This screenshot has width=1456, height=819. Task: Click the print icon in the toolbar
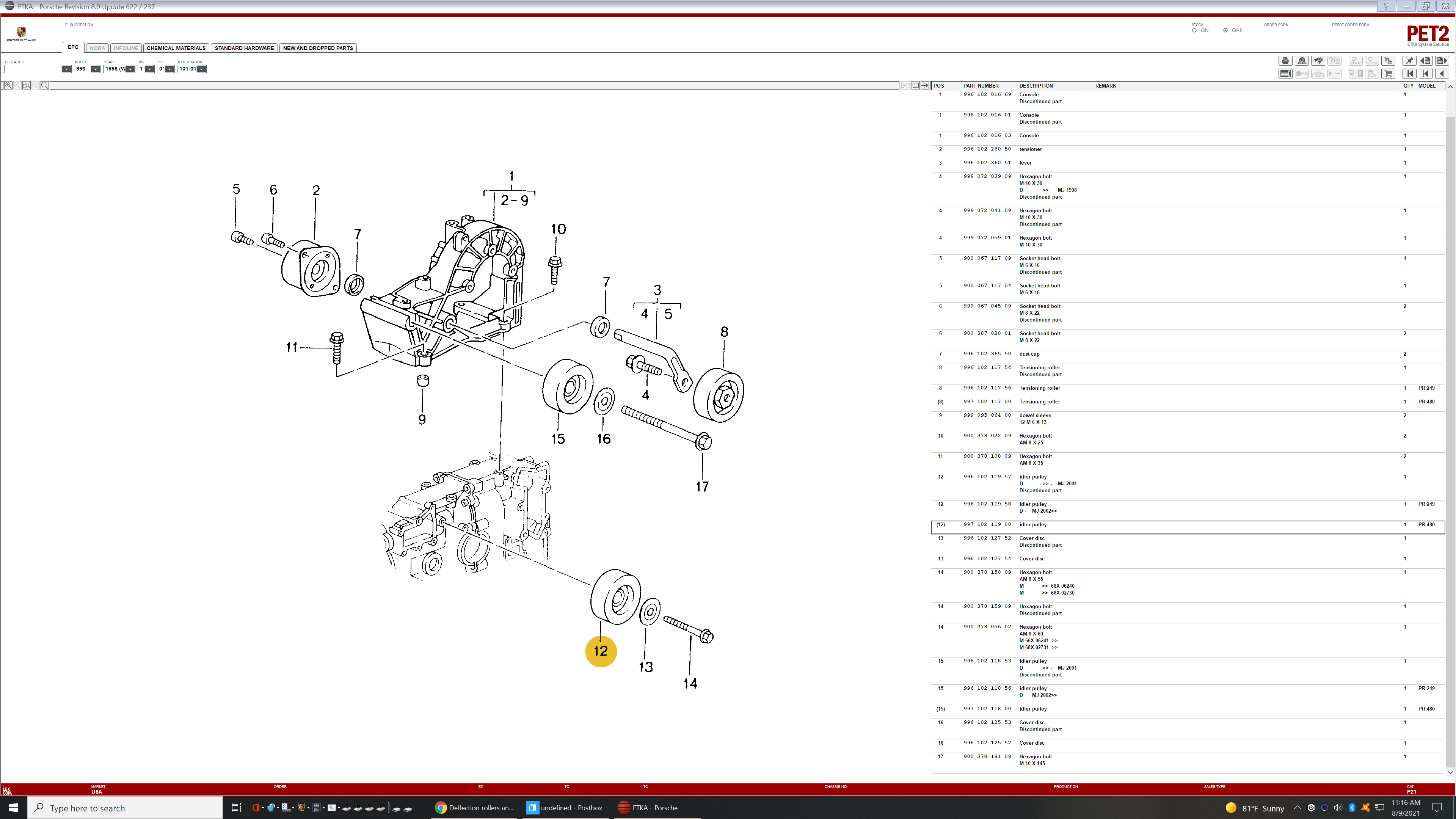[x=1286, y=61]
